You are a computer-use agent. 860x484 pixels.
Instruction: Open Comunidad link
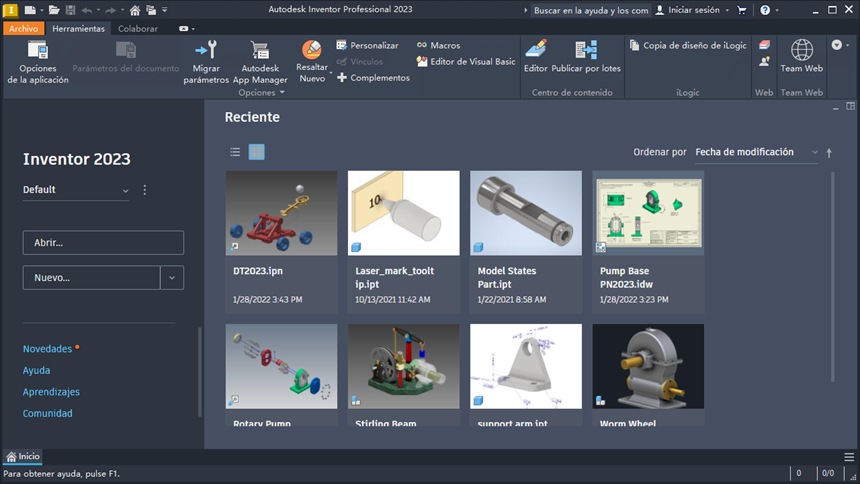(47, 413)
